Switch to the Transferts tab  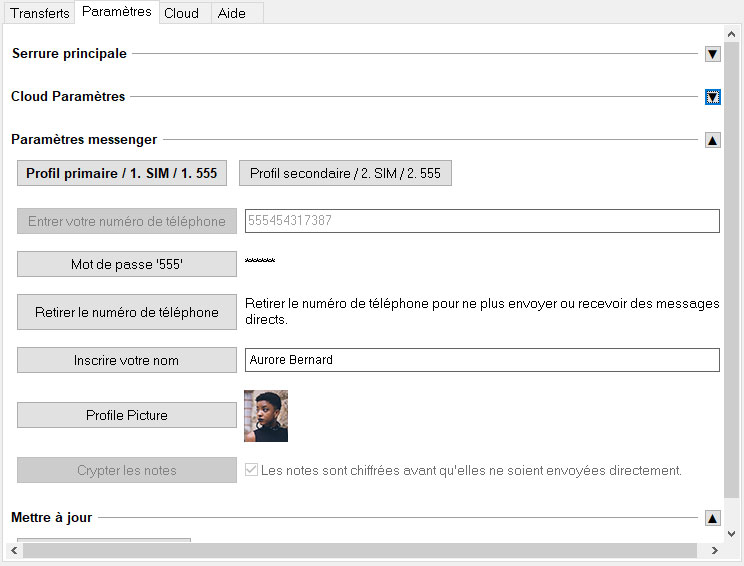pos(40,13)
